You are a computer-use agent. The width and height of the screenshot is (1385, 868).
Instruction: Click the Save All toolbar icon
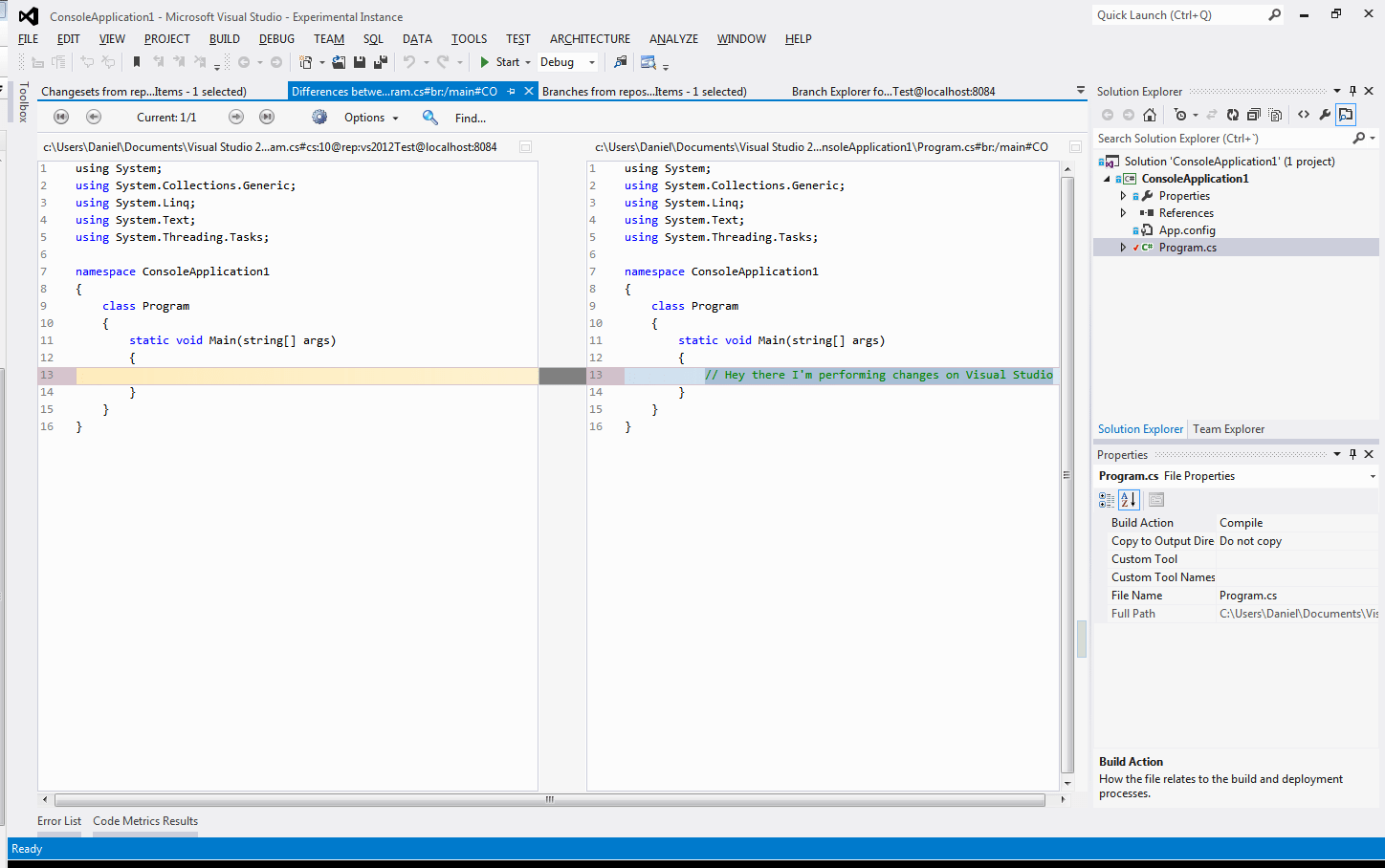(x=380, y=62)
